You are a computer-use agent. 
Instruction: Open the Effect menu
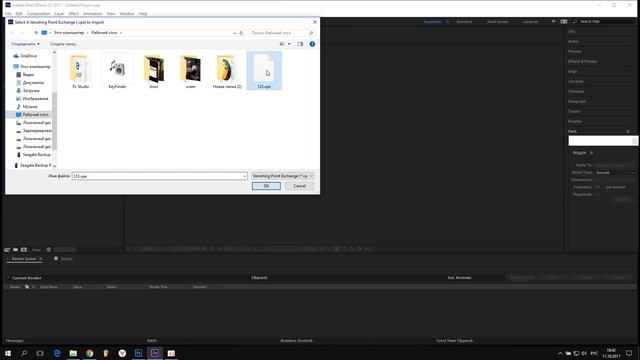click(x=73, y=14)
